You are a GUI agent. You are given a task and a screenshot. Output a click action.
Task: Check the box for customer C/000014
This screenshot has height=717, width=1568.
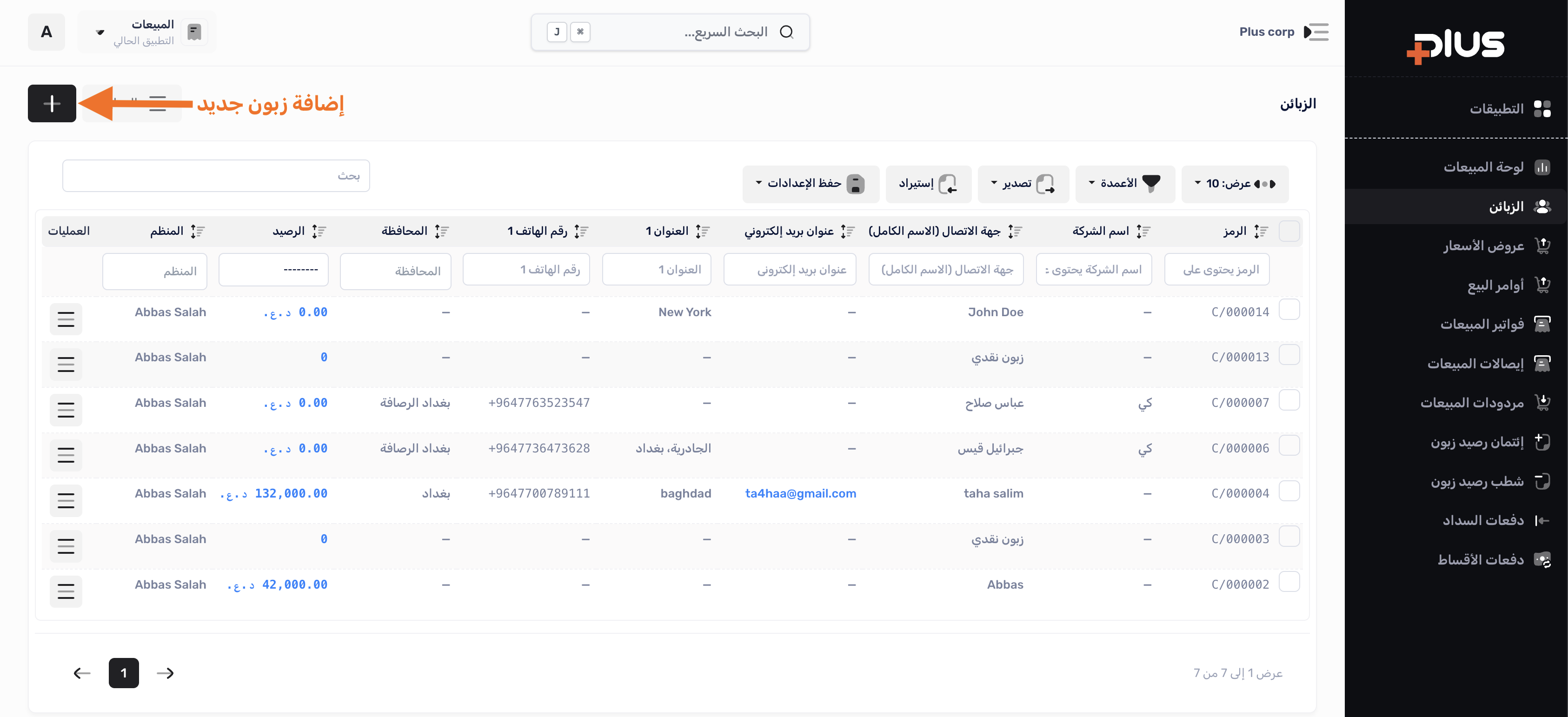pyautogui.click(x=1289, y=310)
